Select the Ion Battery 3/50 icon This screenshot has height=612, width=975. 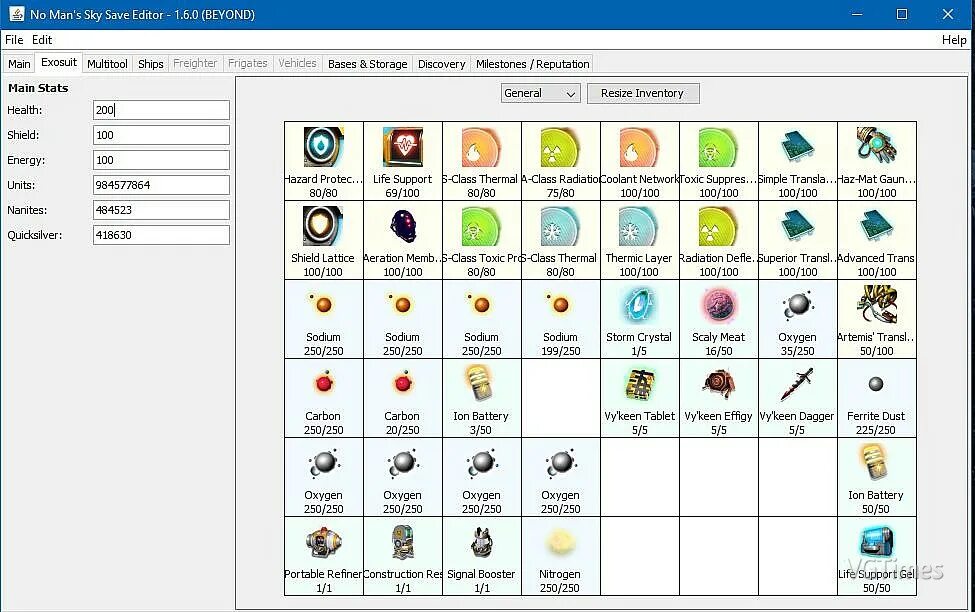(x=481, y=384)
